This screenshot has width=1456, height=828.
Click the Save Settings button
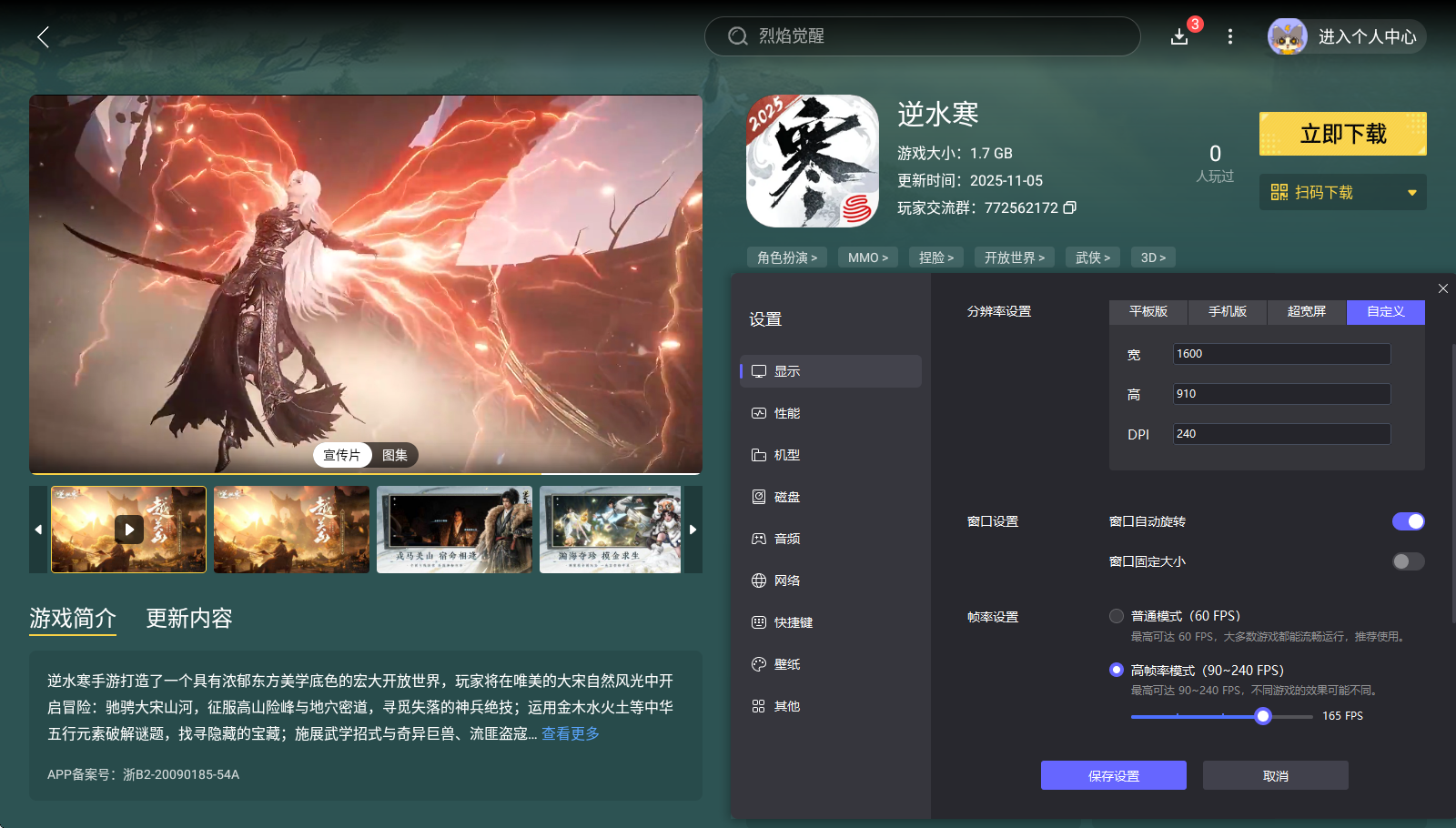pos(1113,775)
